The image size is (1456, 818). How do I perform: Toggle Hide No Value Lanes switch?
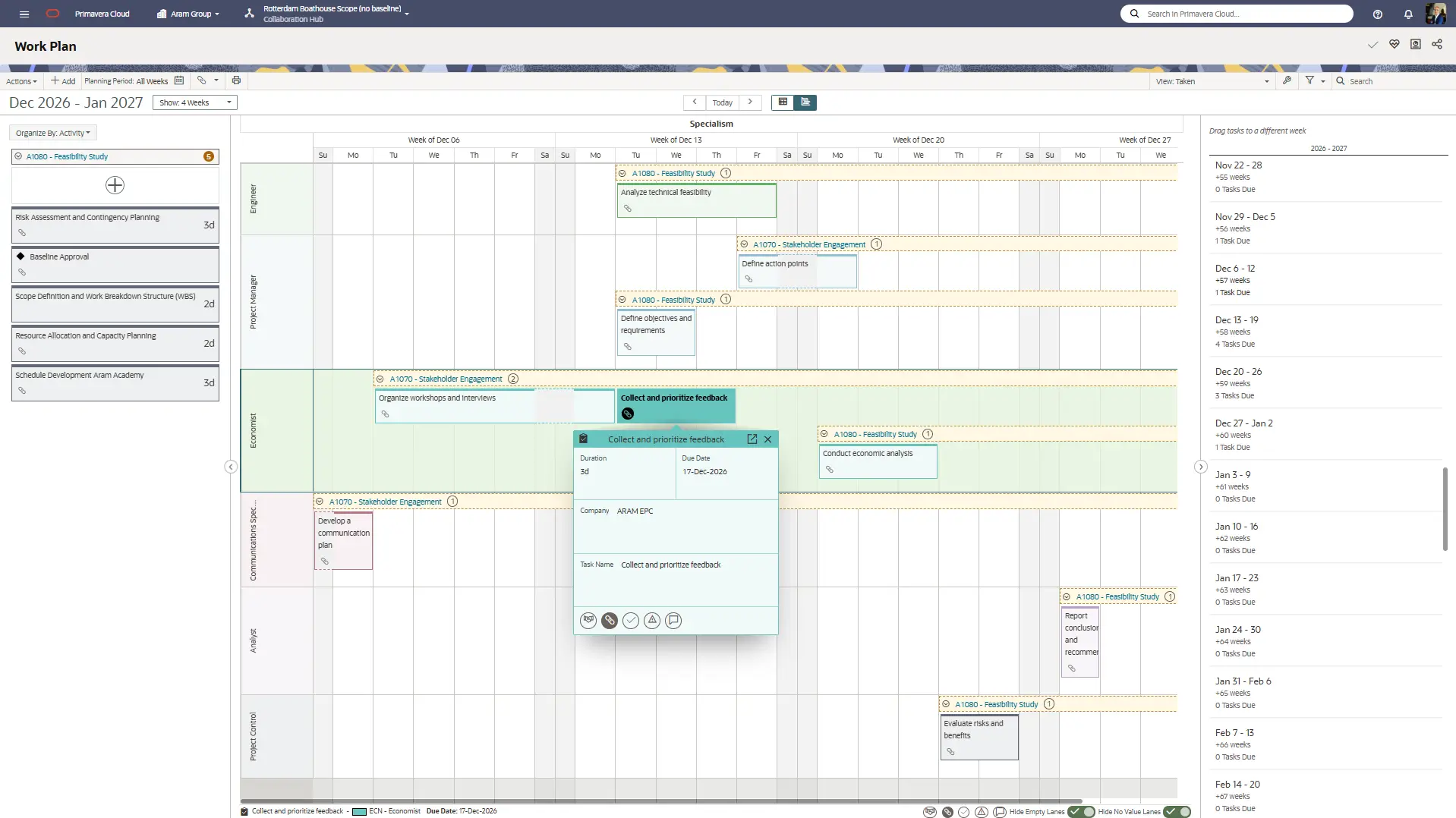coord(1177,811)
